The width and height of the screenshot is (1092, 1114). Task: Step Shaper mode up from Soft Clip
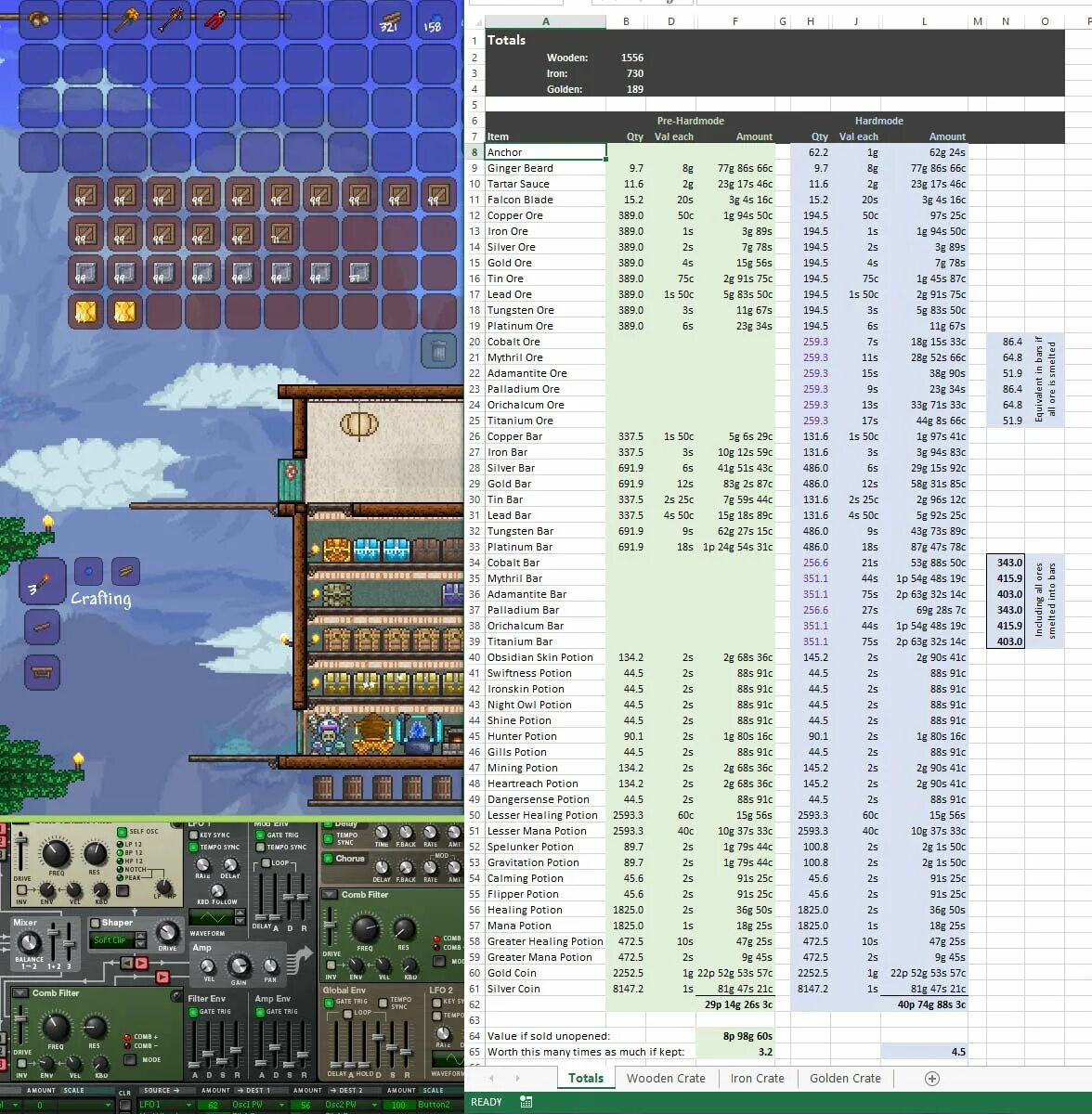[141, 937]
